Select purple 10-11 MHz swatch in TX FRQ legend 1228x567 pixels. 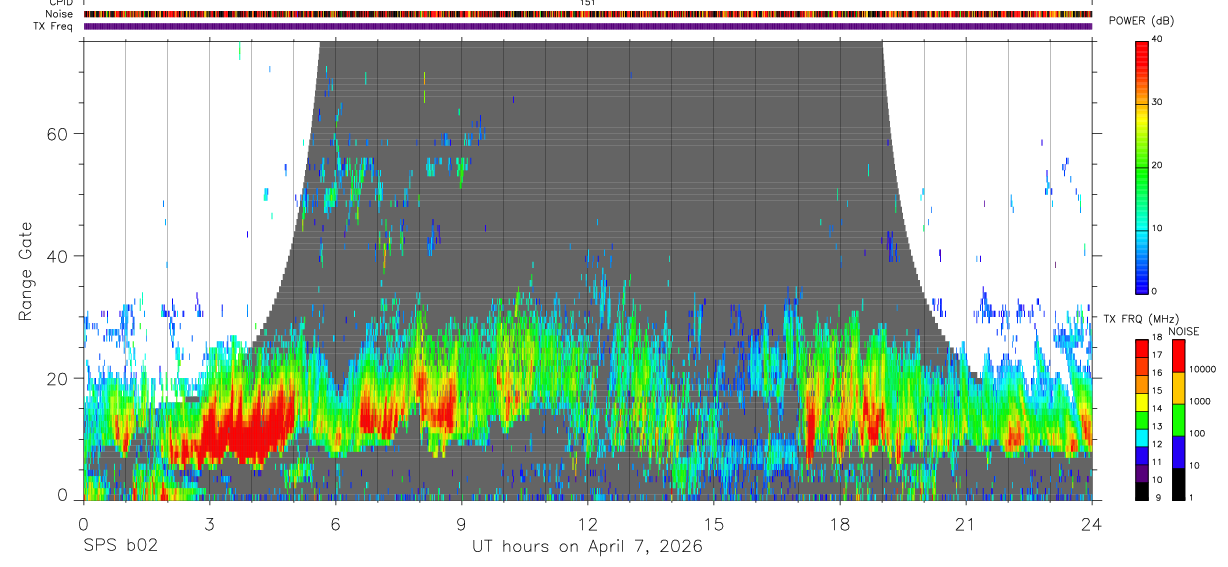(x=1141, y=471)
